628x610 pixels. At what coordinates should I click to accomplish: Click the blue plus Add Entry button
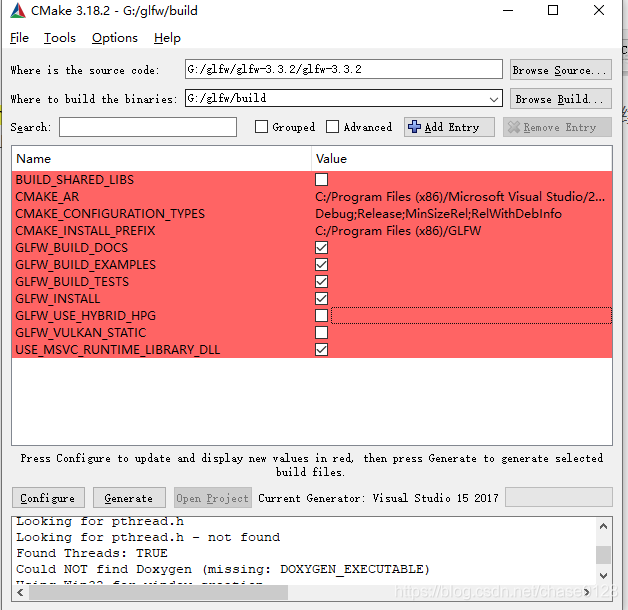point(449,127)
